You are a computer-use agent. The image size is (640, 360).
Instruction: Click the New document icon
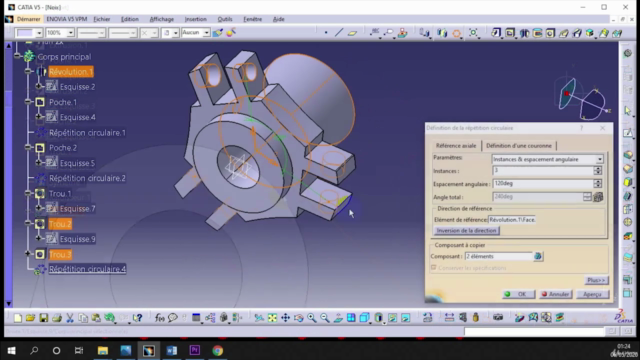pos(18,318)
